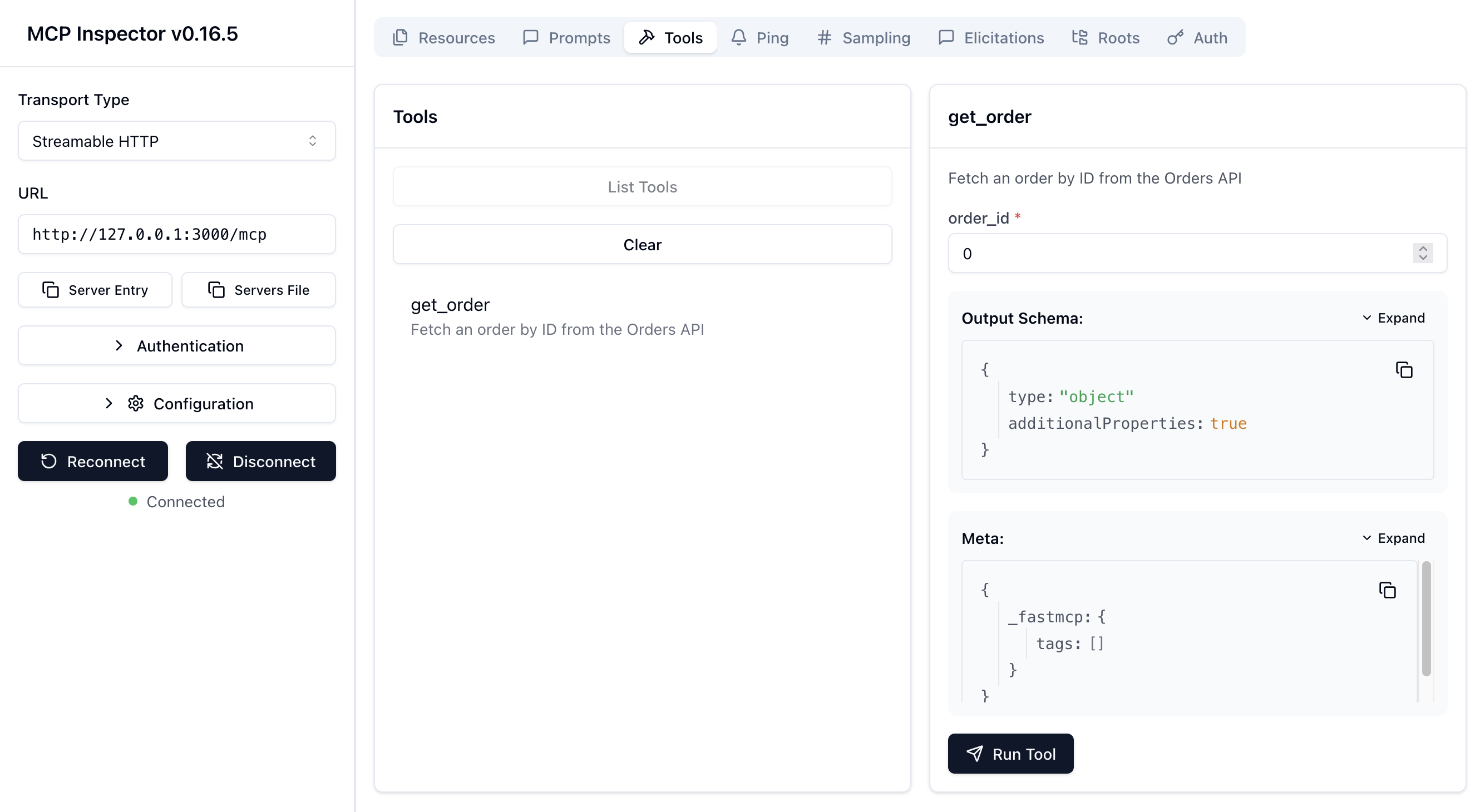This screenshot has width=1480, height=812.
Task: Click the Run Tool send icon
Action: pos(974,754)
